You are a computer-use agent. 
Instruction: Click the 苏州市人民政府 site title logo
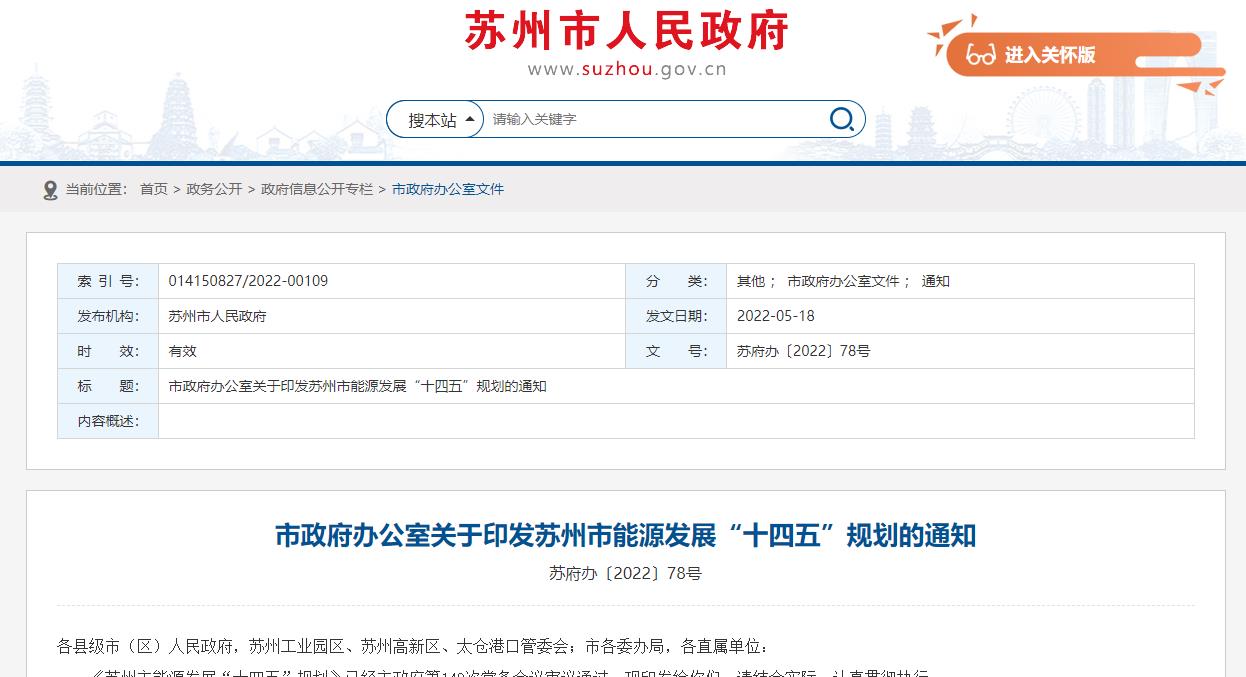(x=627, y=30)
